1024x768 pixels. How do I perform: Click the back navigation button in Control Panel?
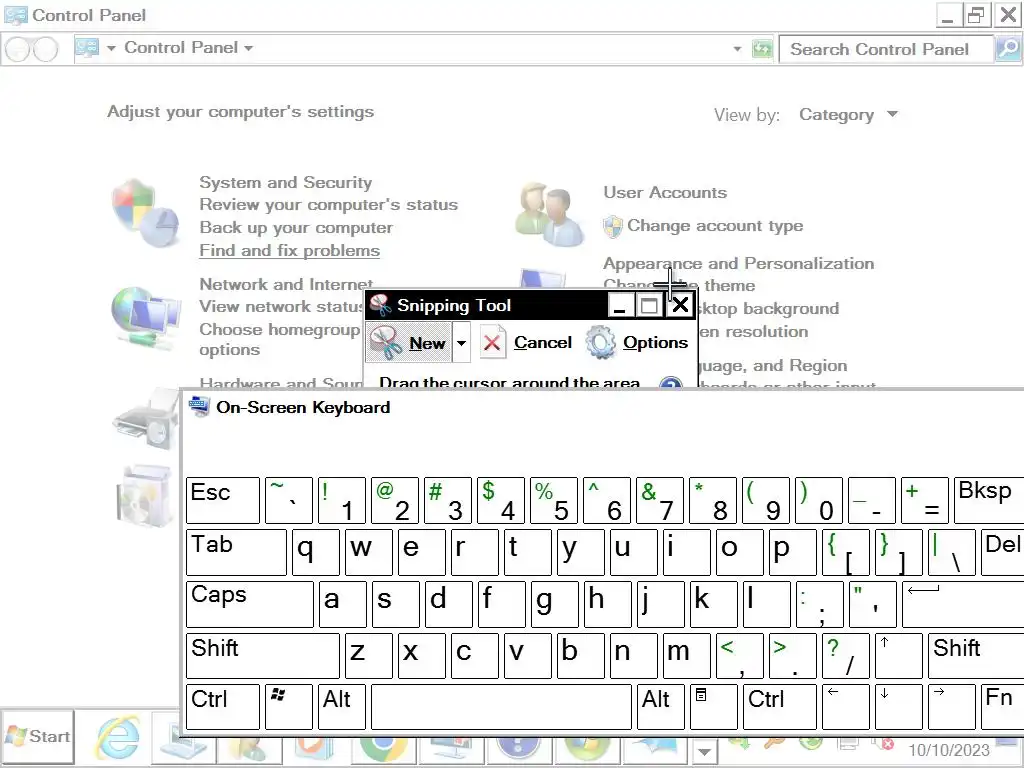[x=18, y=49]
